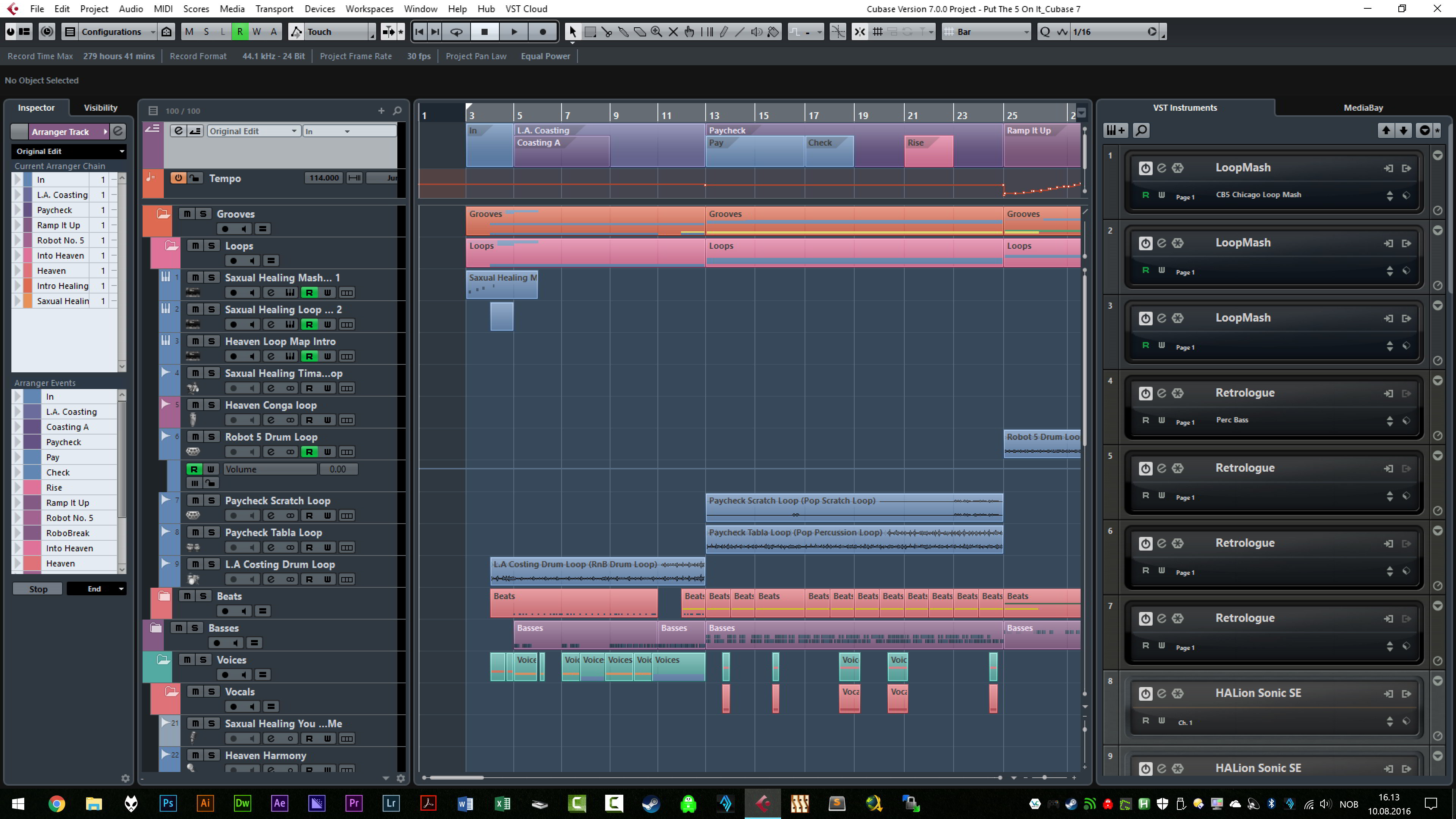Click the Volume automation value 0.00
The height and width of the screenshot is (819, 1456).
pos(338,469)
